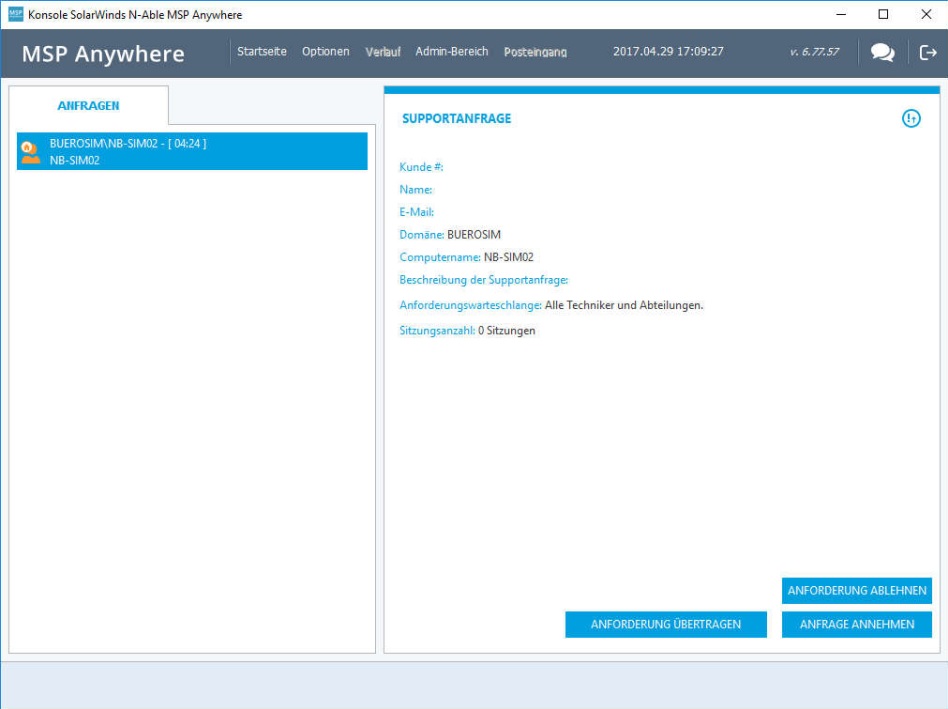Select the BUEROSIM\NB-SIM02 request entry
This screenshot has height=709, width=948.
click(192, 151)
